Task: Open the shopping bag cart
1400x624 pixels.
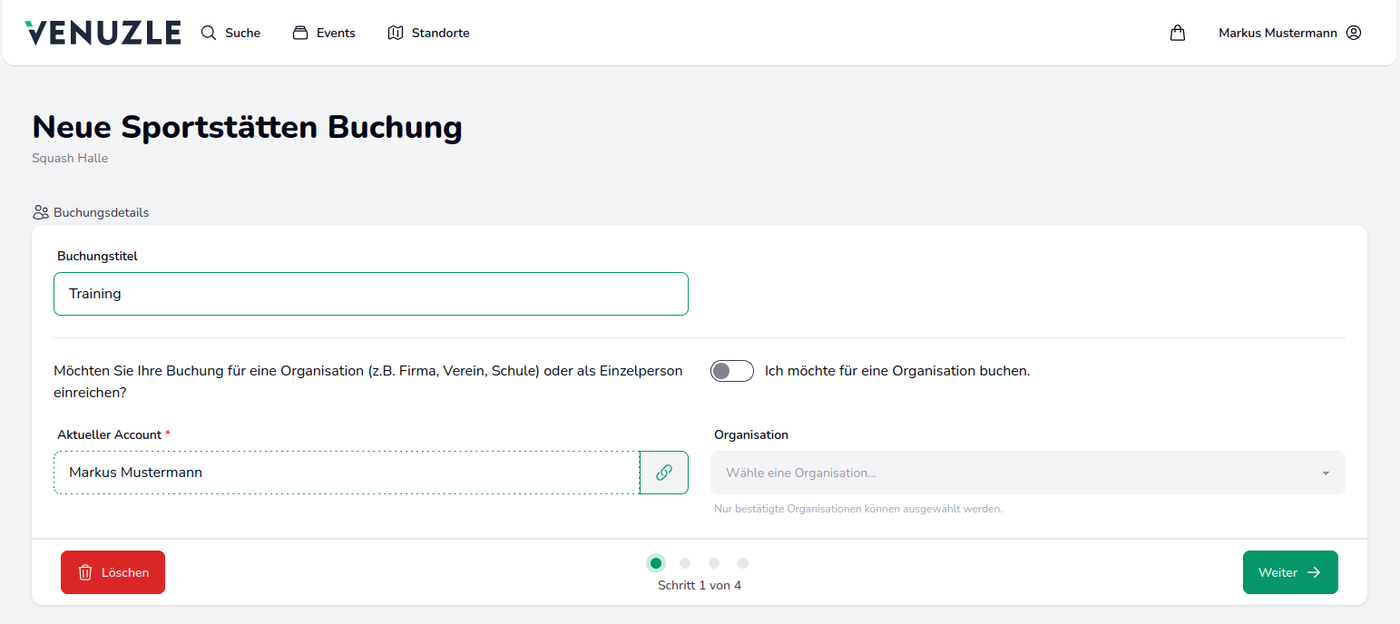Action: tap(1177, 33)
